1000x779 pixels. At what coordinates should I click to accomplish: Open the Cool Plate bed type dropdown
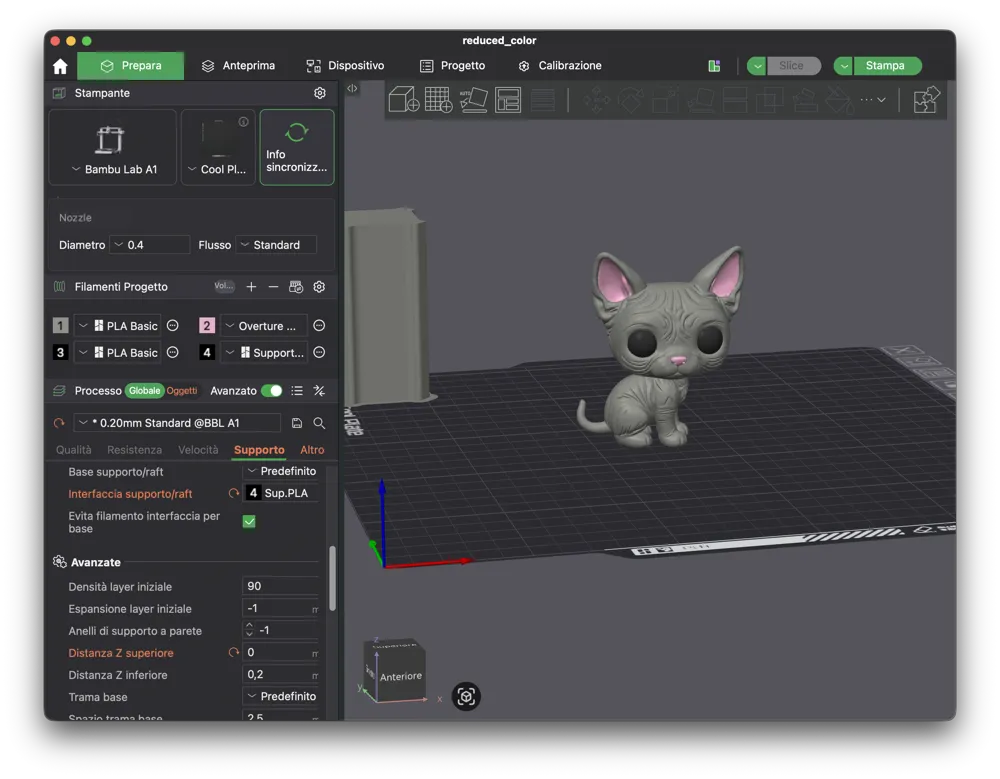pyautogui.click(x=218, y=147)
